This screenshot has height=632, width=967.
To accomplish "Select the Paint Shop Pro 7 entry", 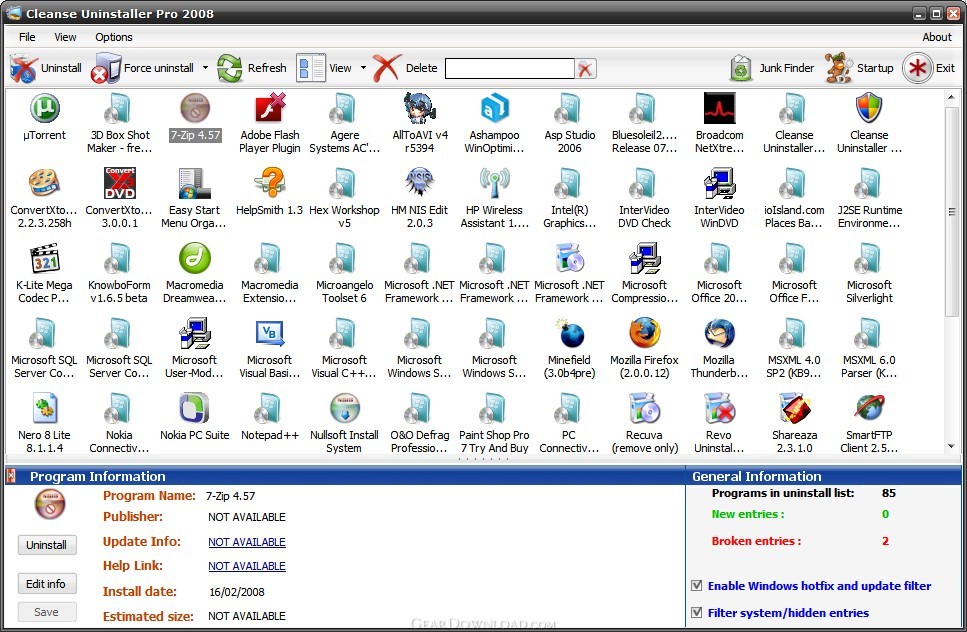I will (495, 424).
